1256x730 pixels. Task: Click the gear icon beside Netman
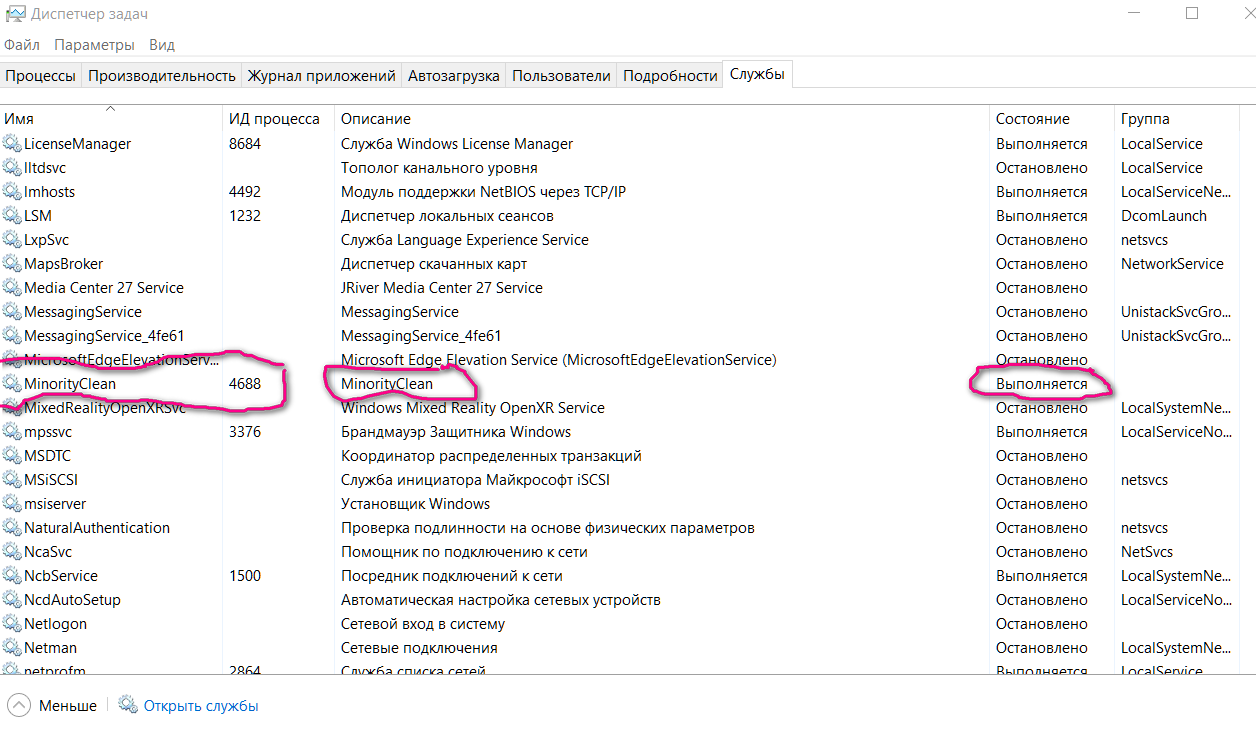coord(12,647)
